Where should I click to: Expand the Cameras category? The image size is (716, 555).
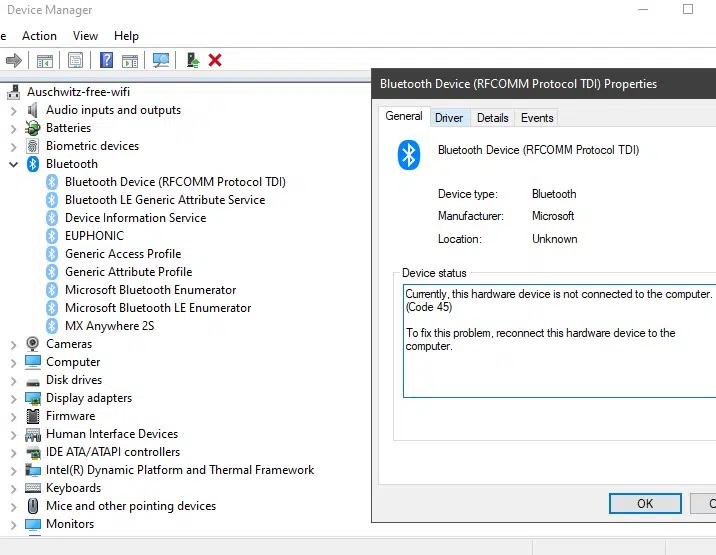point(14,345)
